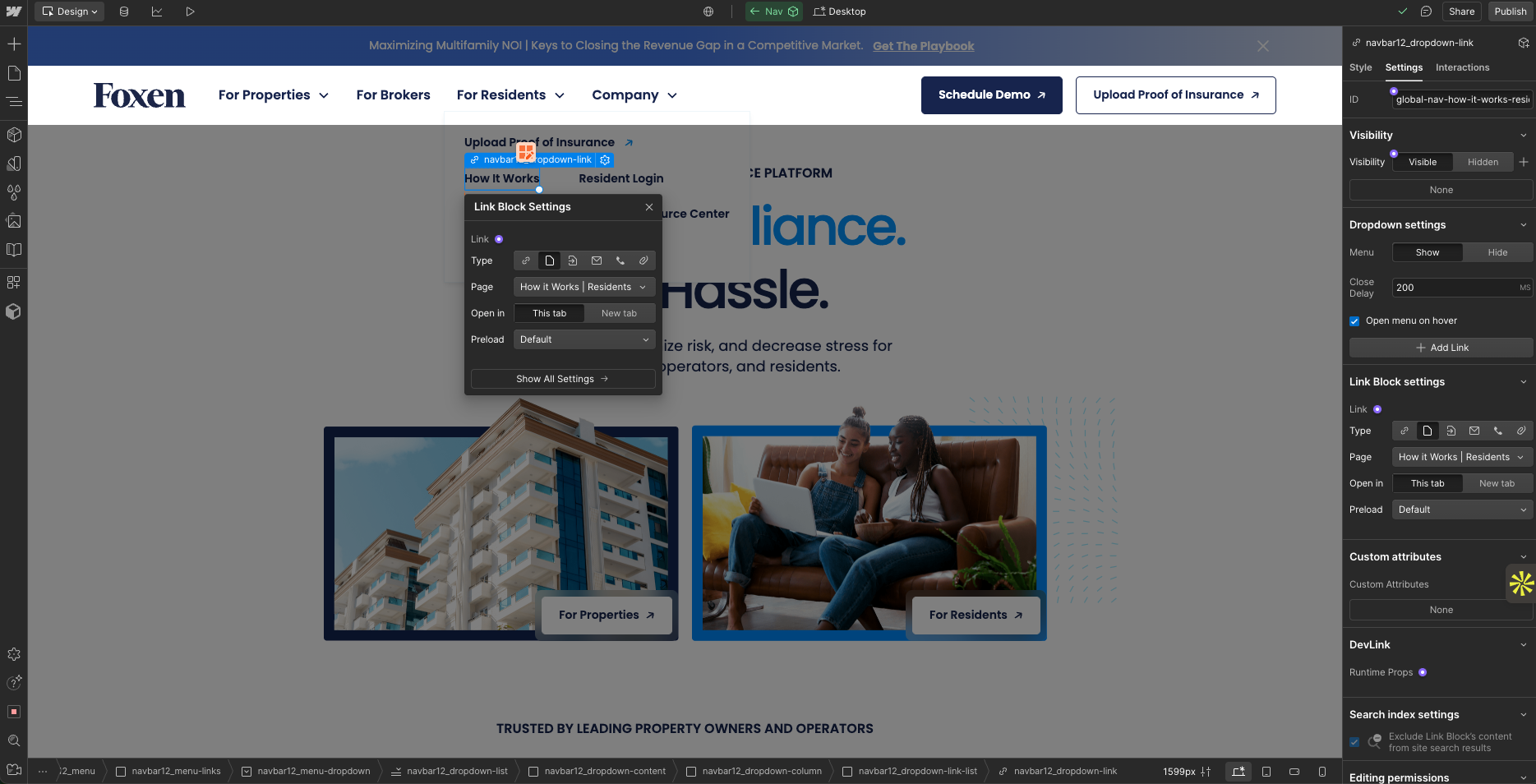Open Page dropdown in Link Block popup

pyautogui.click(x=584, y=287)
